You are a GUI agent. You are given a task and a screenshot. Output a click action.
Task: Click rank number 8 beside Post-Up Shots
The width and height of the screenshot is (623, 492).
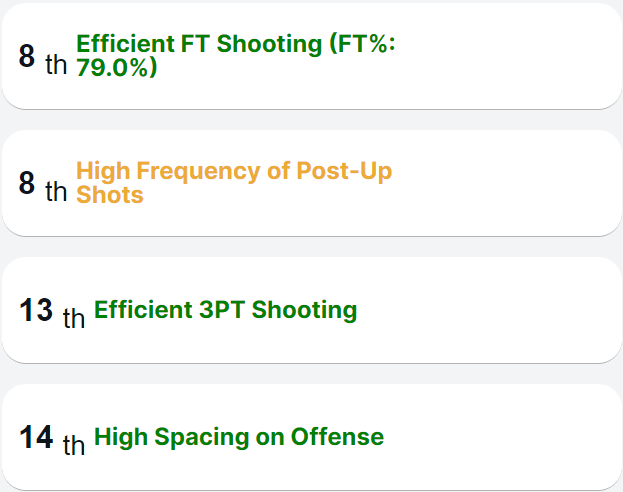click(x=27, y=183)
